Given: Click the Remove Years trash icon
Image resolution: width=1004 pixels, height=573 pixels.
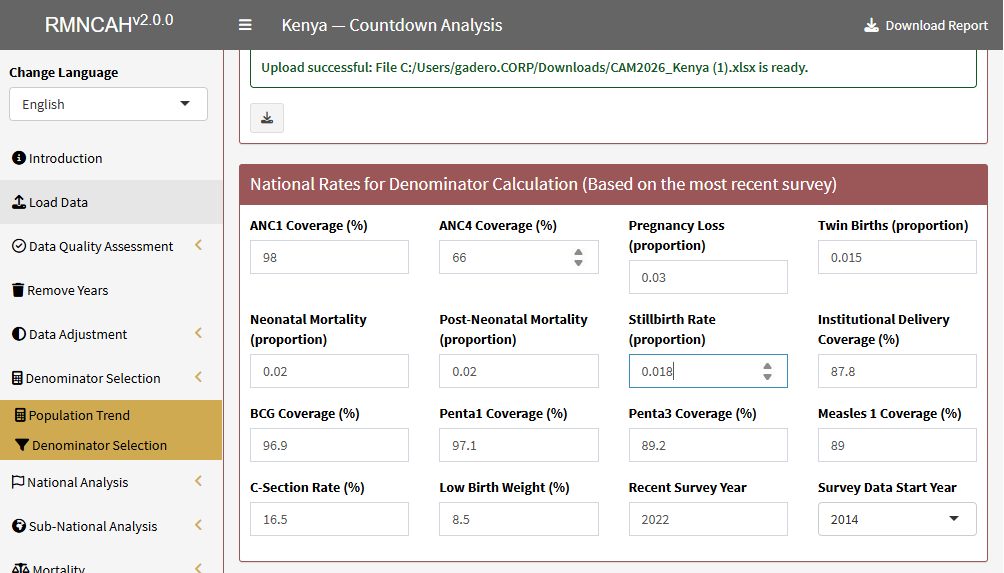Looking at the screenshot, I should tap(18, 290).
